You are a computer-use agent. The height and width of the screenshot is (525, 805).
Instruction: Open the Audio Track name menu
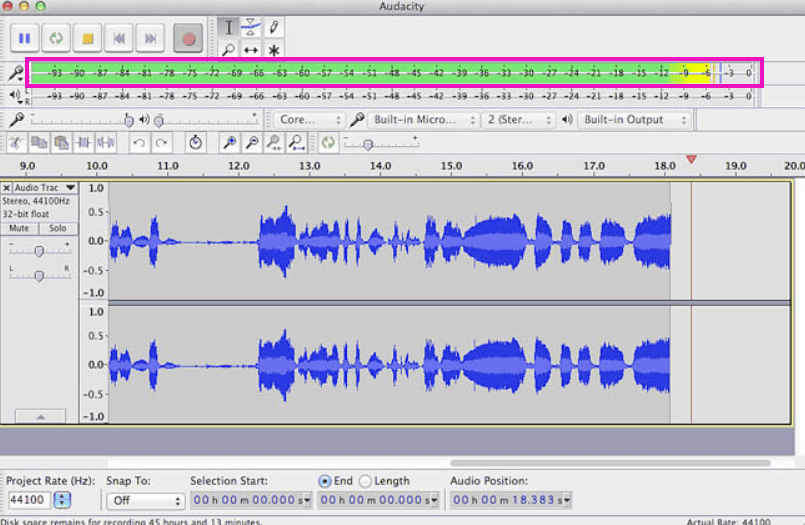44,188
